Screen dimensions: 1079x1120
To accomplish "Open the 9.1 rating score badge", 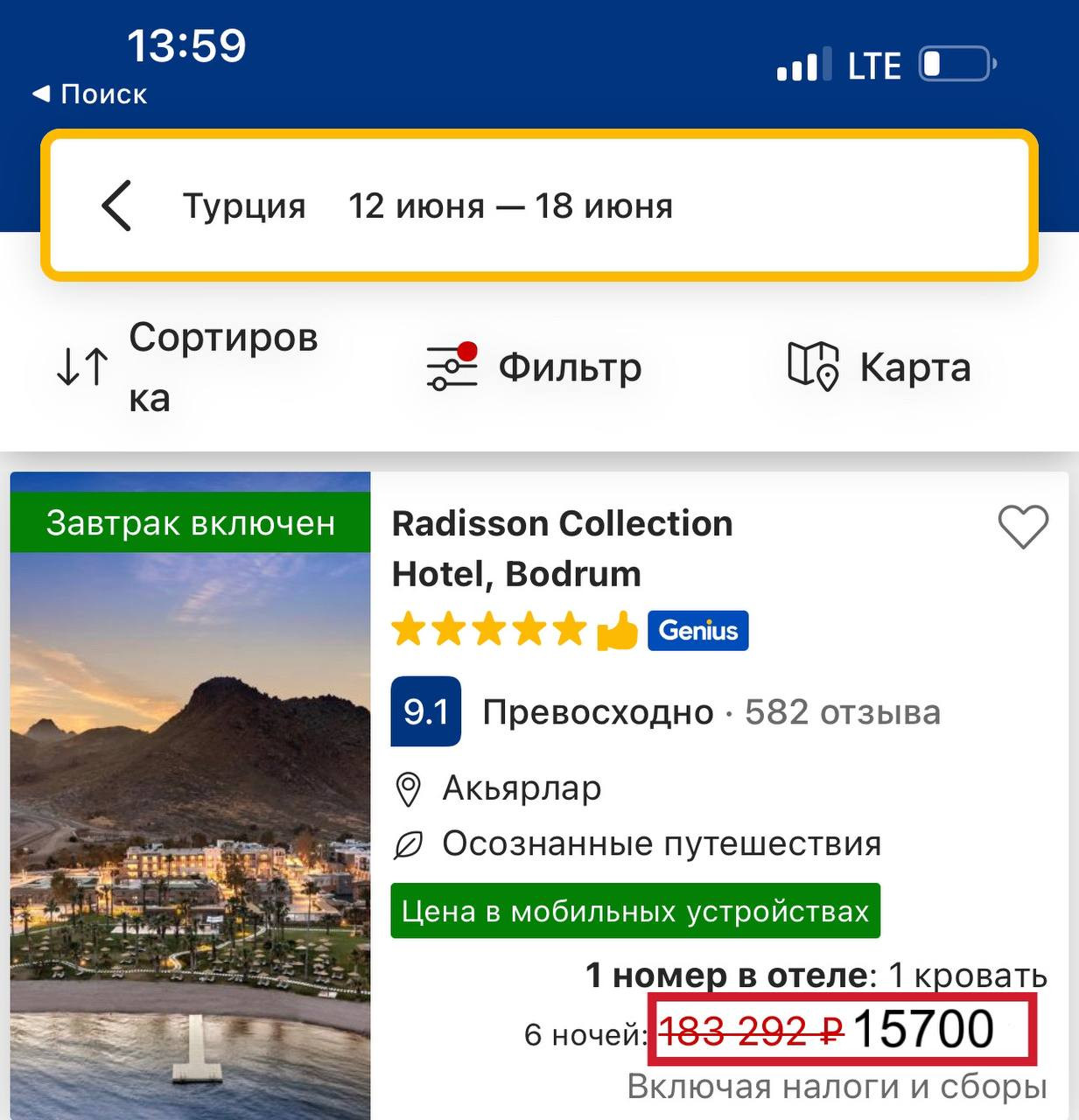I will [x=425, y=711].
